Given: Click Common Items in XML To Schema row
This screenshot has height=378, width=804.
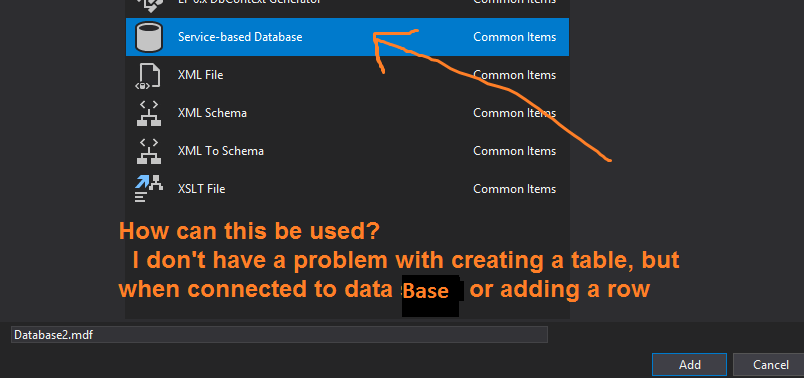Looking at the screenshot, I should click(x=514, y=151).
